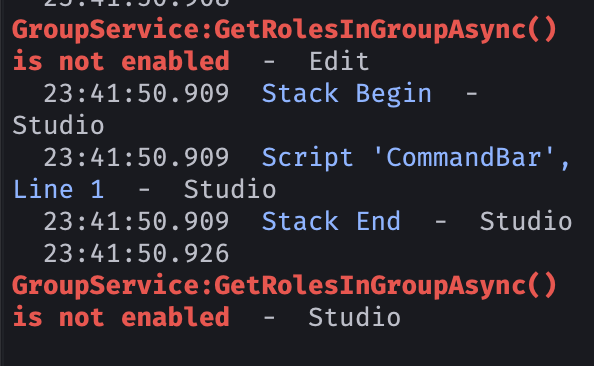Select the second red "is not enabled" text
Image resolution: width=594 pixels, height=366 pixels.
coord(121,318)
